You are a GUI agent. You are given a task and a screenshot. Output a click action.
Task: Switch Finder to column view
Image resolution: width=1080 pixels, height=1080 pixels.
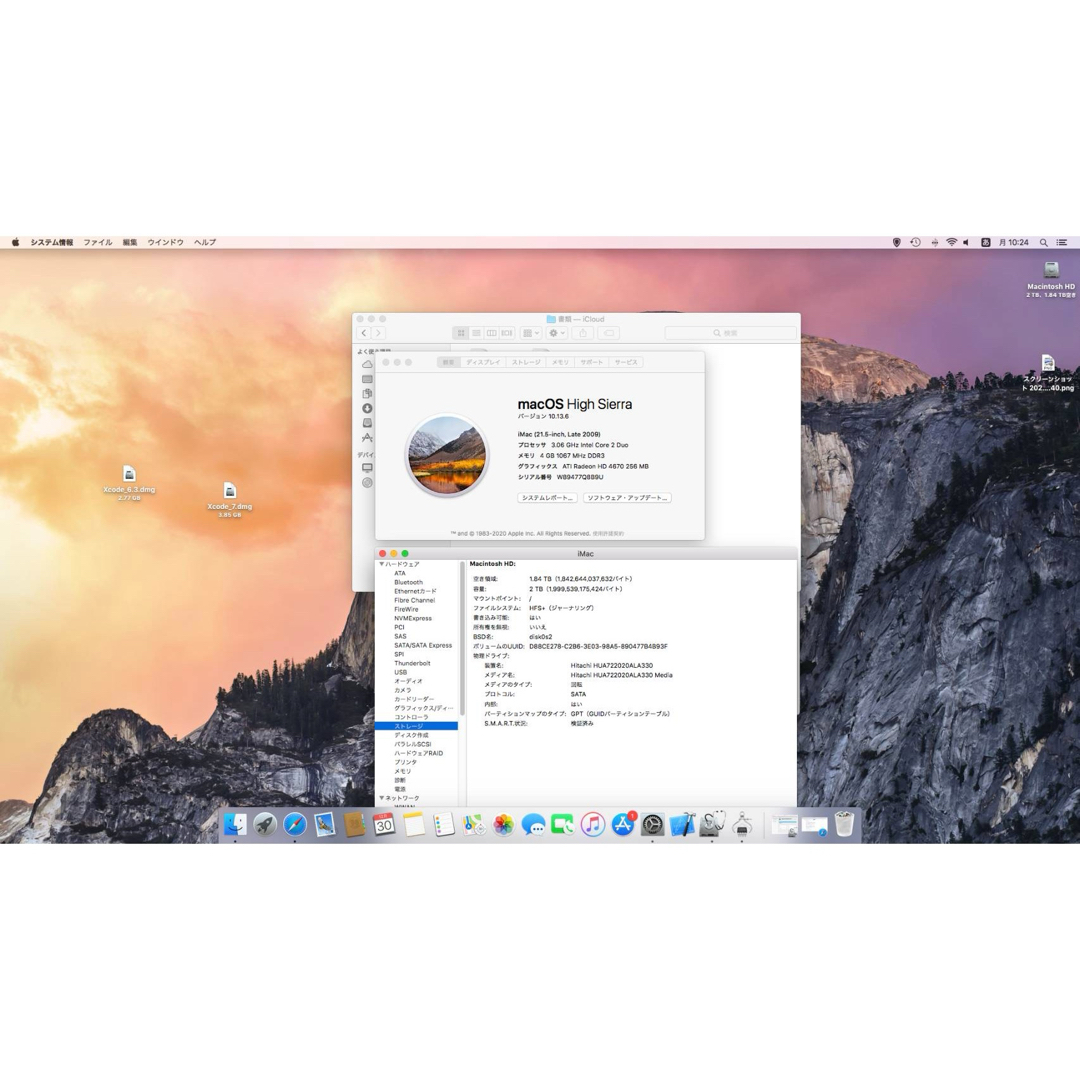point(491,333)
